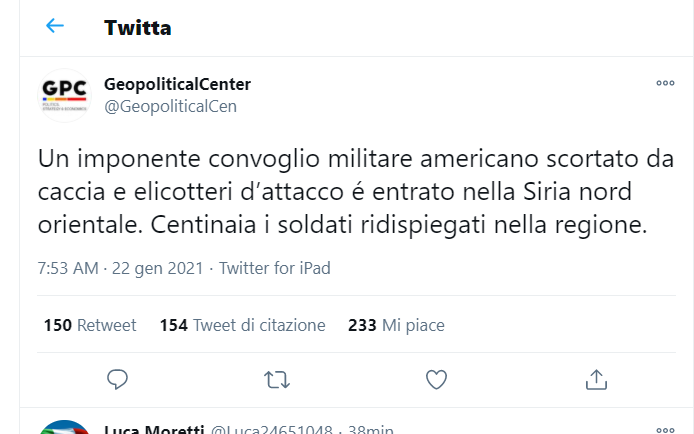Click the Twitta page heading

point(137,27)
